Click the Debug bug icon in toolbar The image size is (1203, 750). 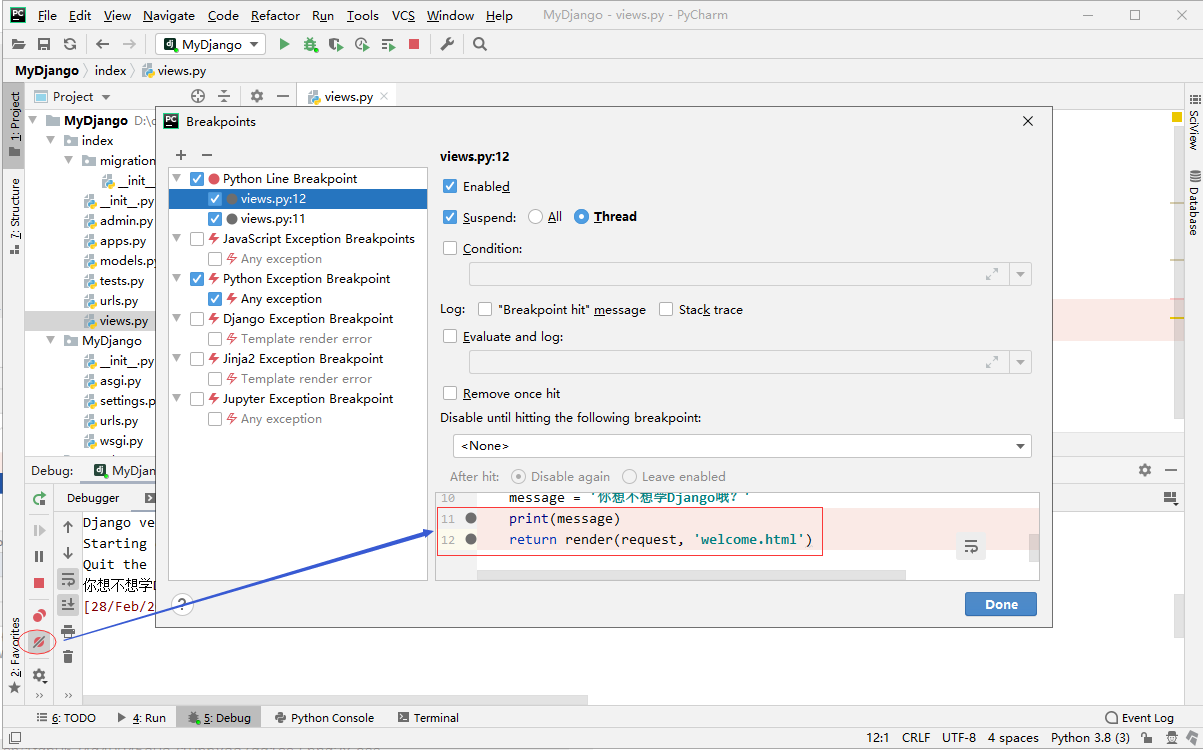(310, 44)
